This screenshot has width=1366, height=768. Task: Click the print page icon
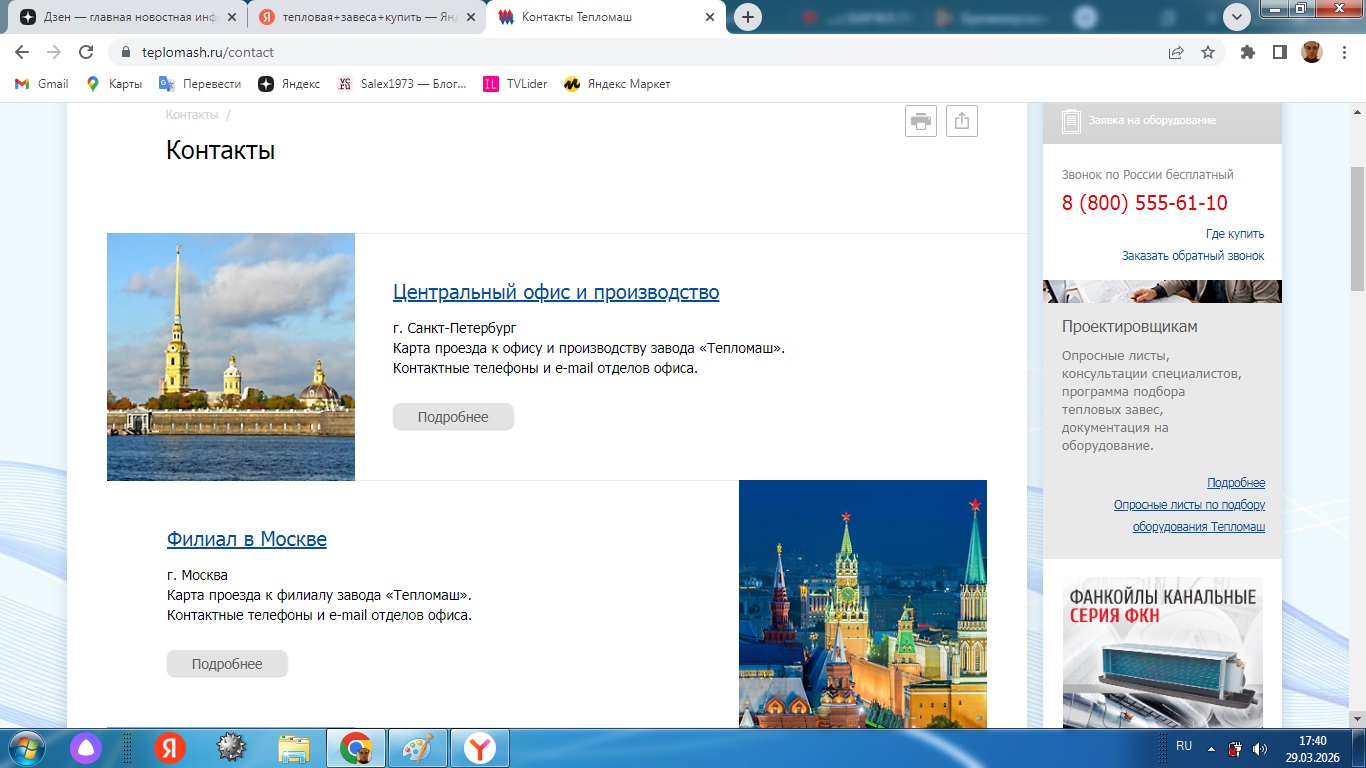pyautogui.click(x=920, y=121)
